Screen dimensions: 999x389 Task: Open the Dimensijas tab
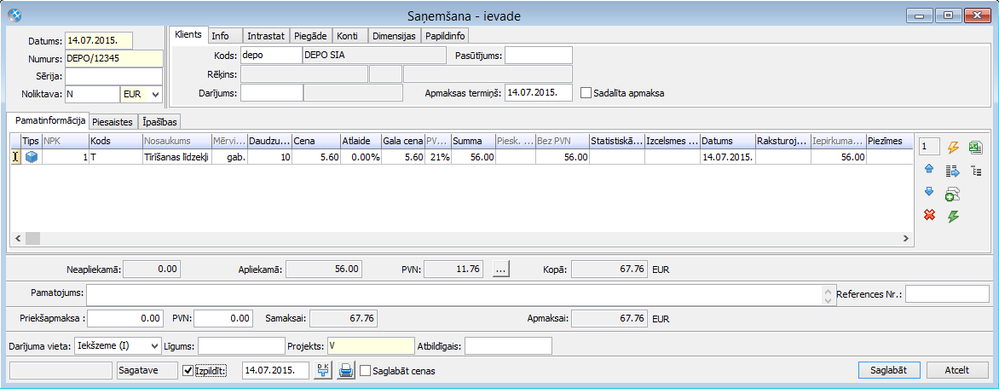(394, 36)
